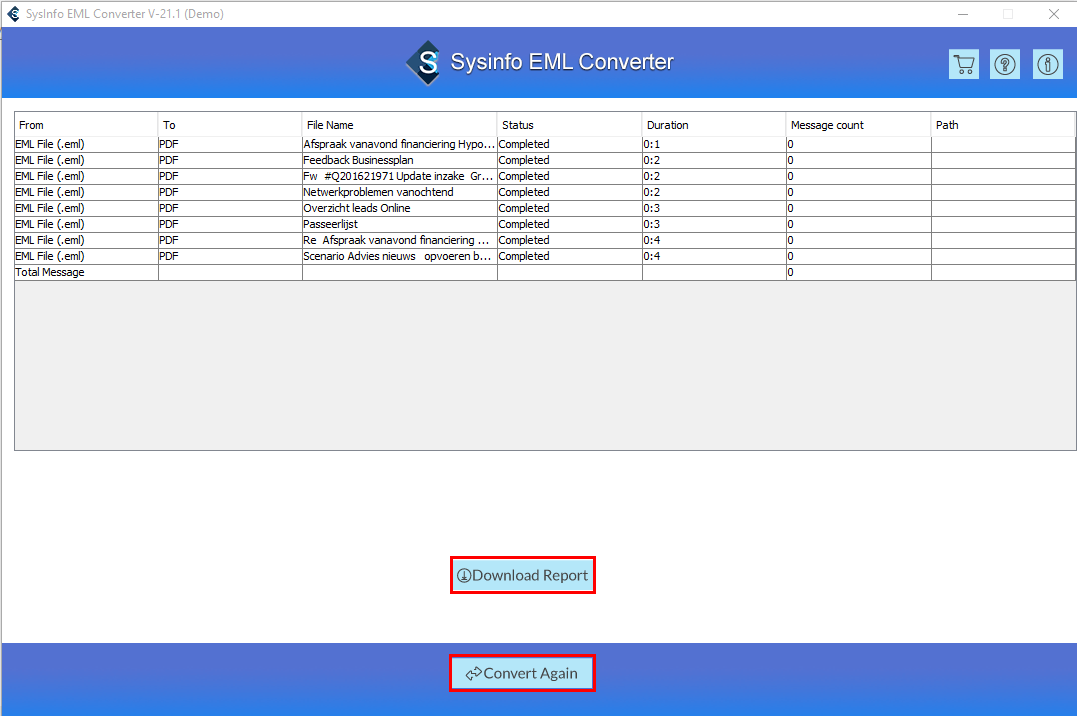Click the 'Total Message' row label
Viewport: 1077px width, 716px height.
50,272
